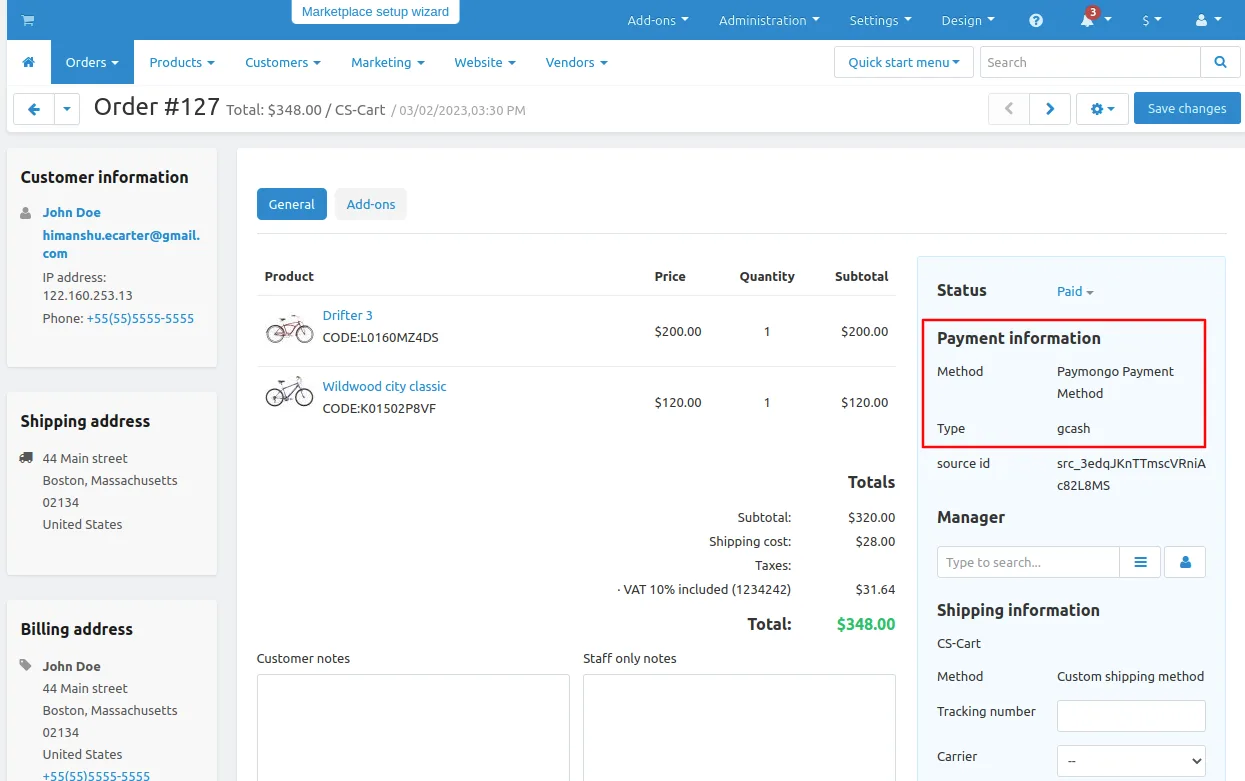1245x781 pixels.
Task: Open the Settings menu
Action: 880,20
